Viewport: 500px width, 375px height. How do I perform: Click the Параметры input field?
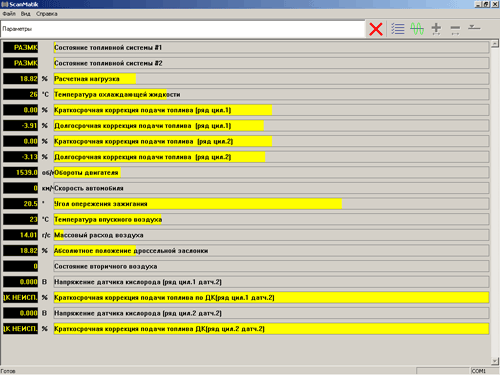point(183,29)
